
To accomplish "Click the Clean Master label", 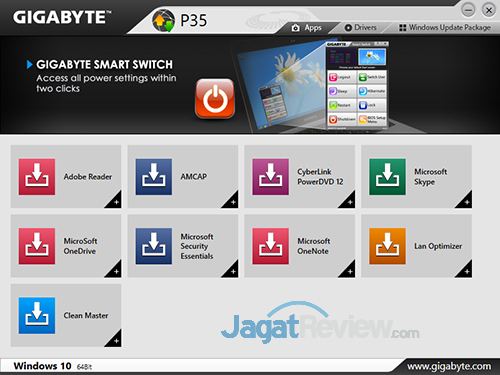I will [86, 315].
